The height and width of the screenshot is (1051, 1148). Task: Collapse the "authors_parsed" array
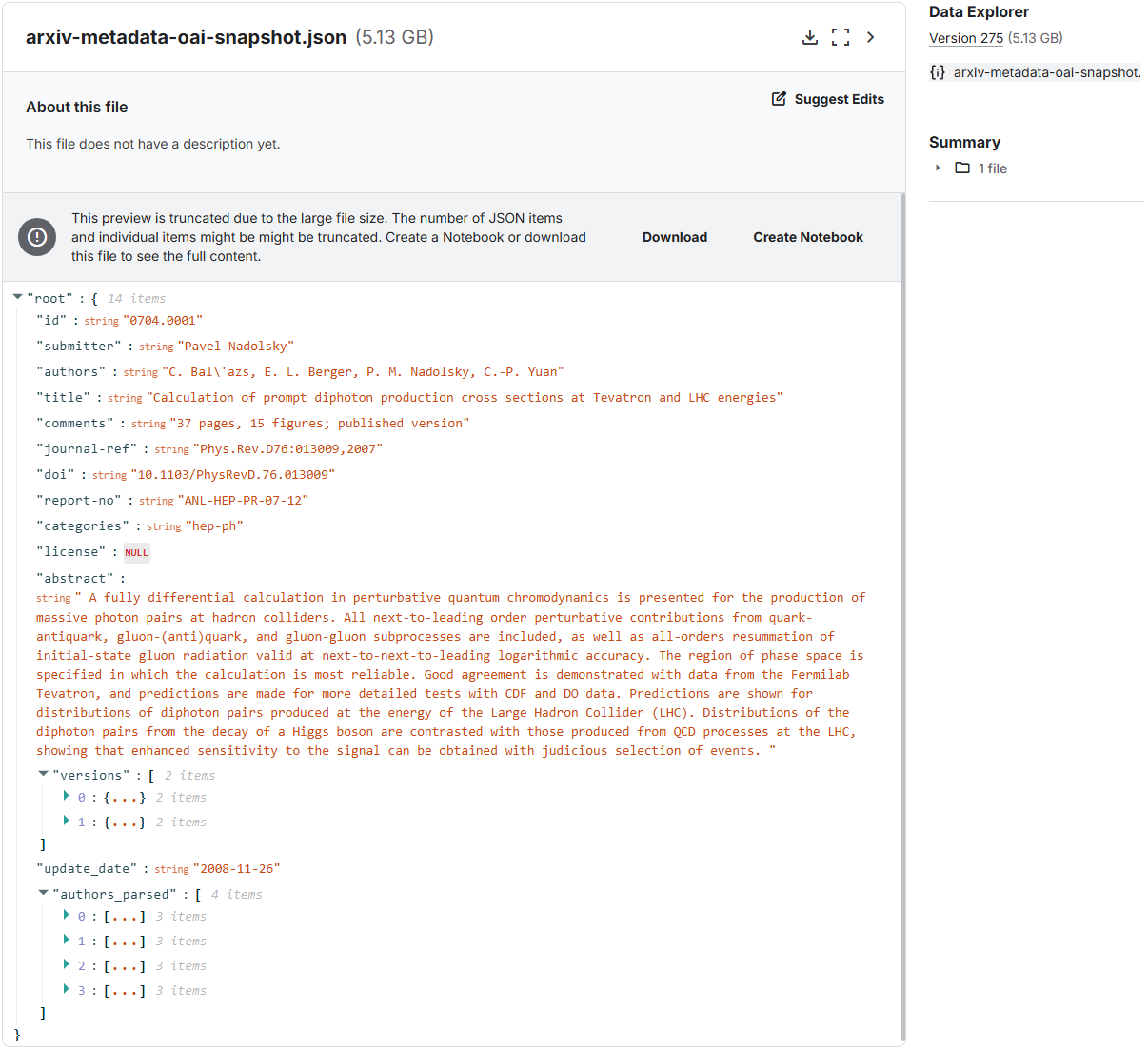[x=44, y=893]
